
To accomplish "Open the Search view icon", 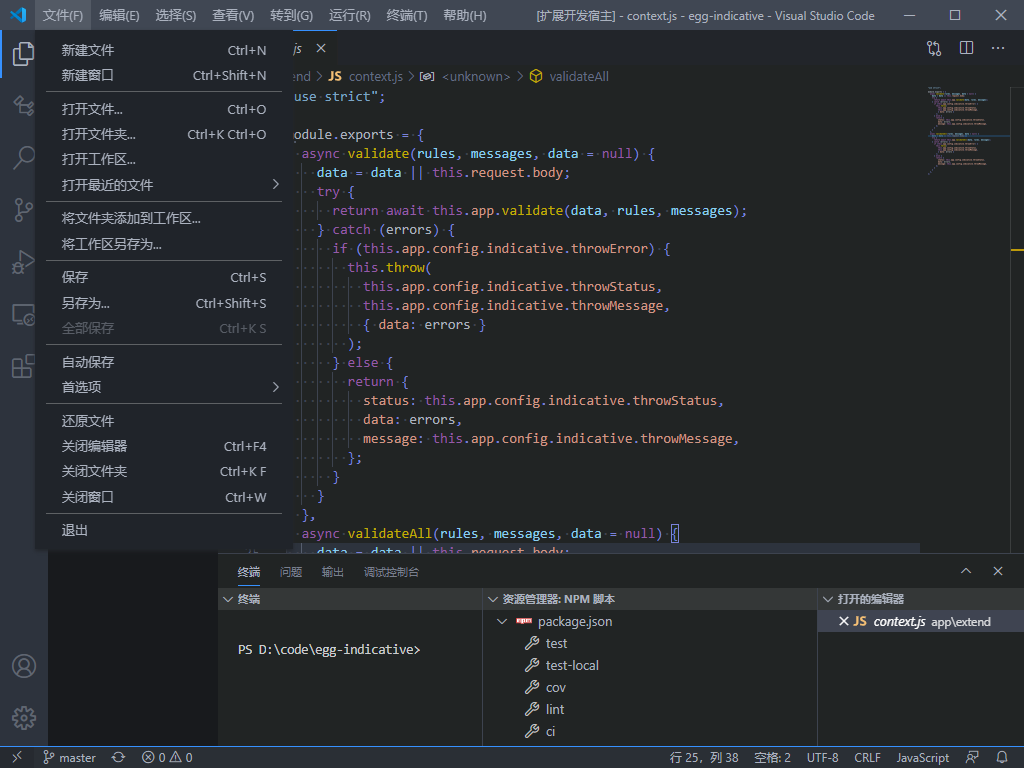I will [x=24, y=157].
